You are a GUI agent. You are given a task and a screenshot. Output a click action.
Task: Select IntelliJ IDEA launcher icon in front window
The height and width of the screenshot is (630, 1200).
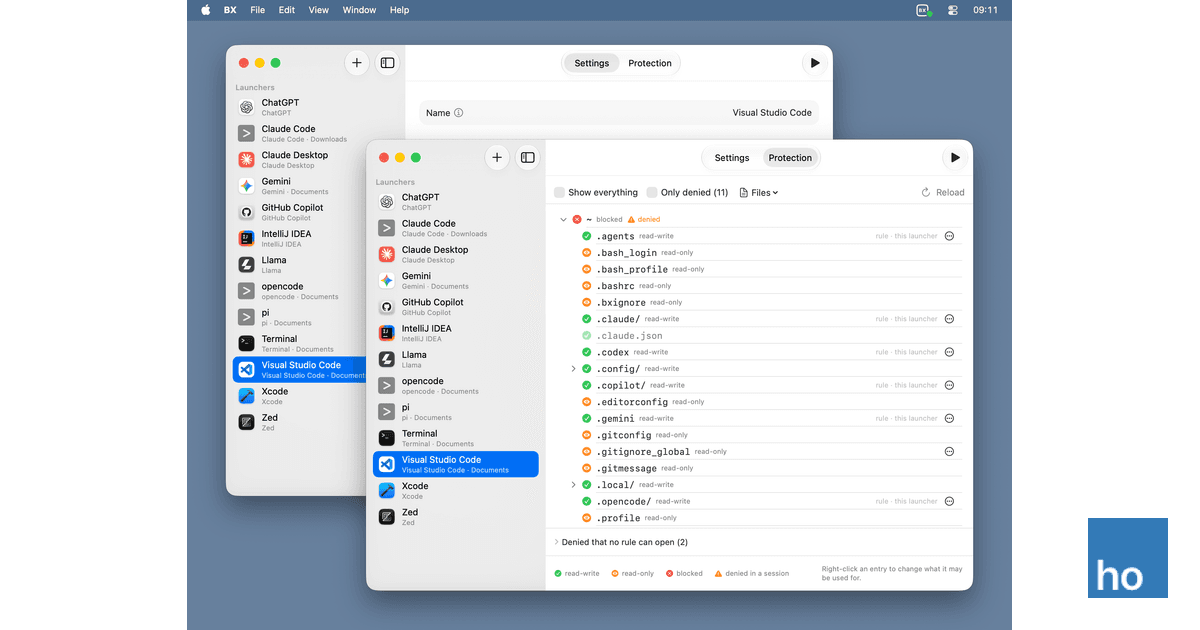pyautogui.click(x=386, y=333)
